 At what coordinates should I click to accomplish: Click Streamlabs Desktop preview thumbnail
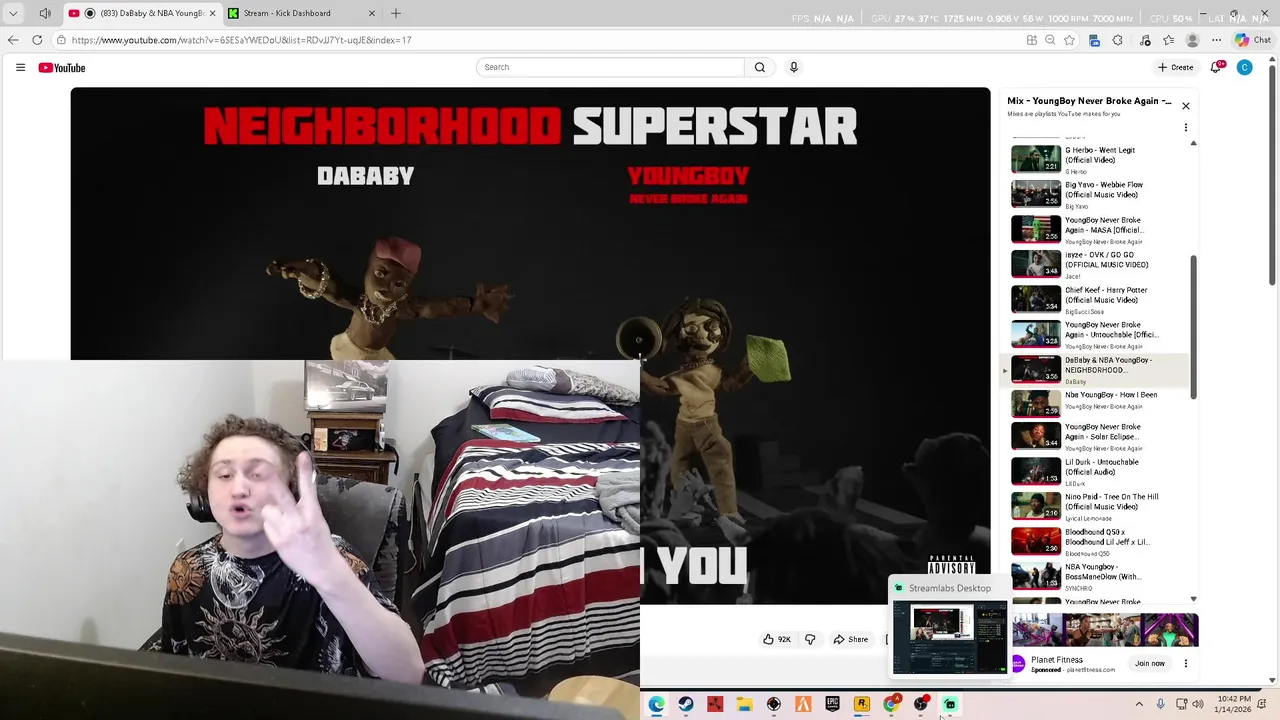949,637
